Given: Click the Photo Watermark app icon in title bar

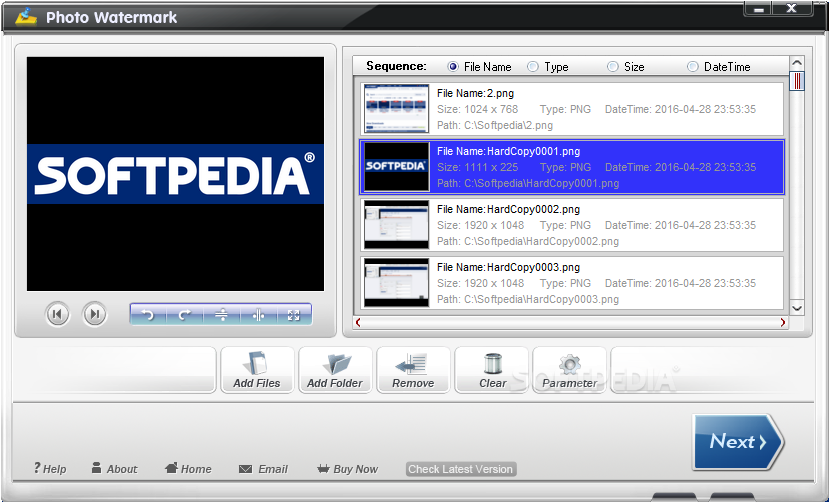Looking at the screenshot, I should point(26,17).
